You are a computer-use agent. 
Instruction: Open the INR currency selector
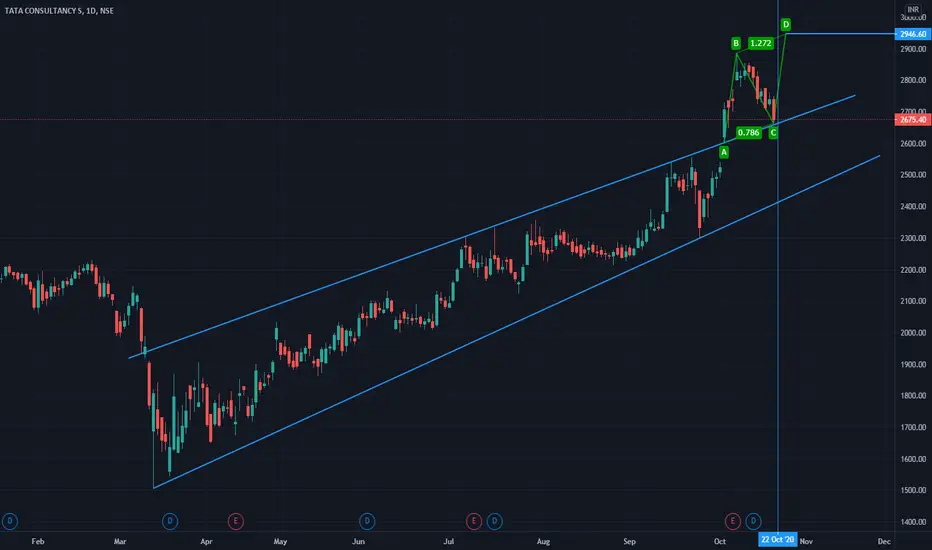click(913, 10)
